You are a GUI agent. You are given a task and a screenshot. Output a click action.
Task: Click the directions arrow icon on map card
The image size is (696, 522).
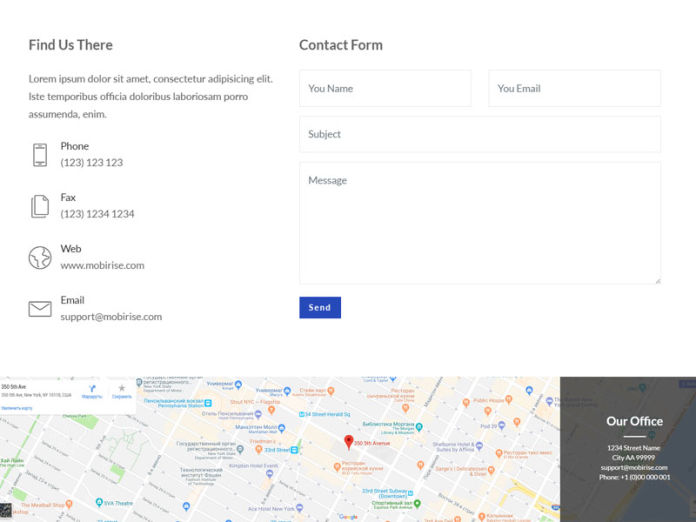tap(92, 388)
